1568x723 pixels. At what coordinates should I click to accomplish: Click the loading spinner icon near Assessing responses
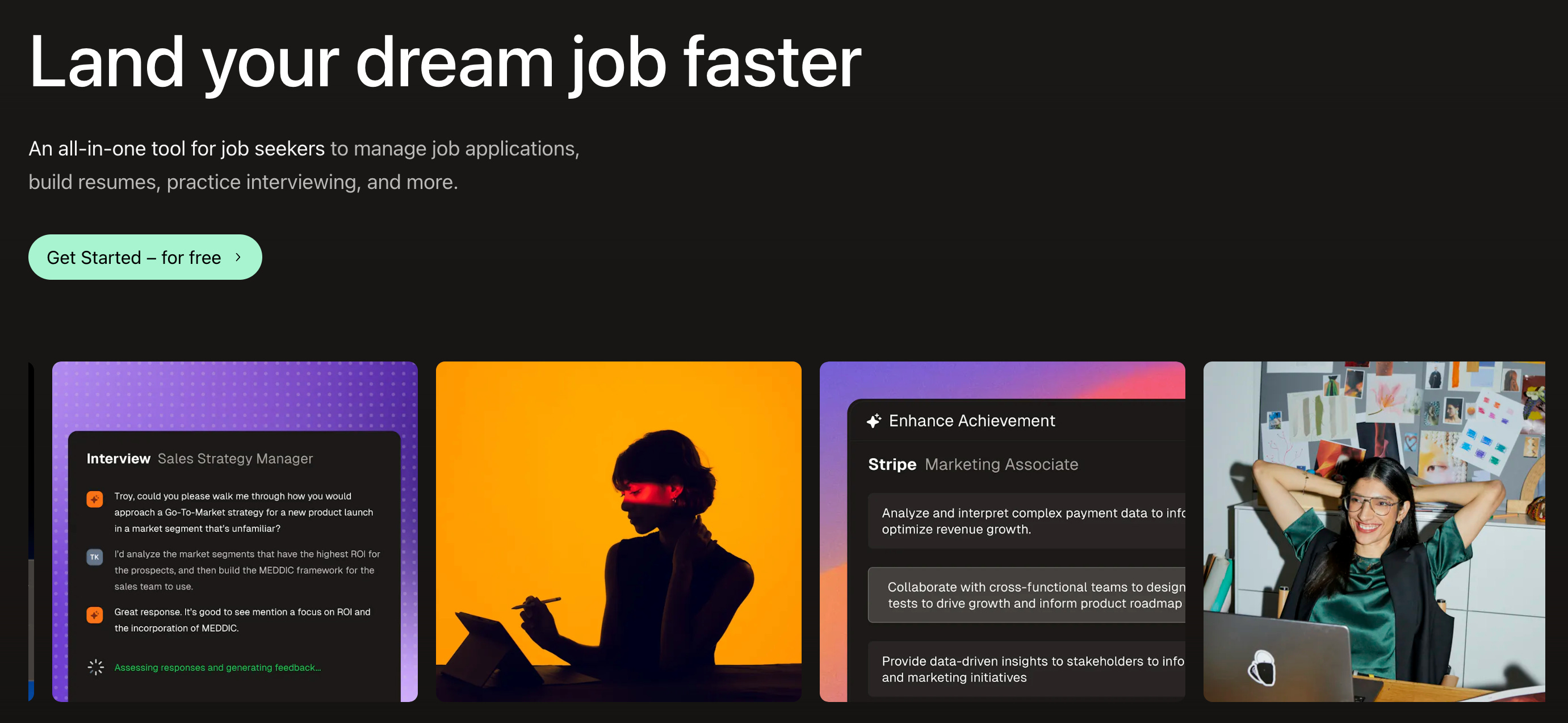95,667
